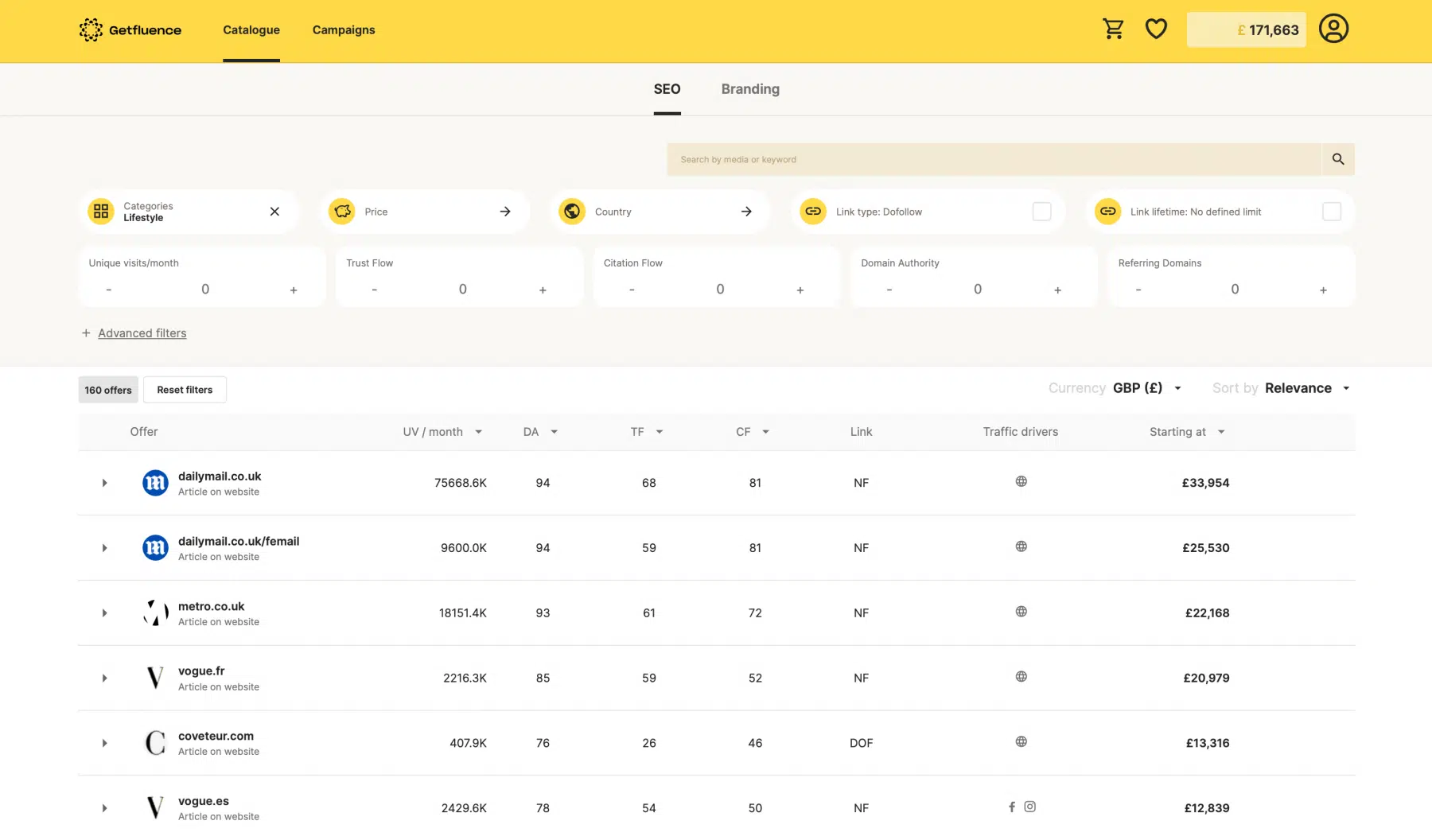Screen dimensions: 1432x840
Task: Open the favourites heart icon
Action: 1156,29
